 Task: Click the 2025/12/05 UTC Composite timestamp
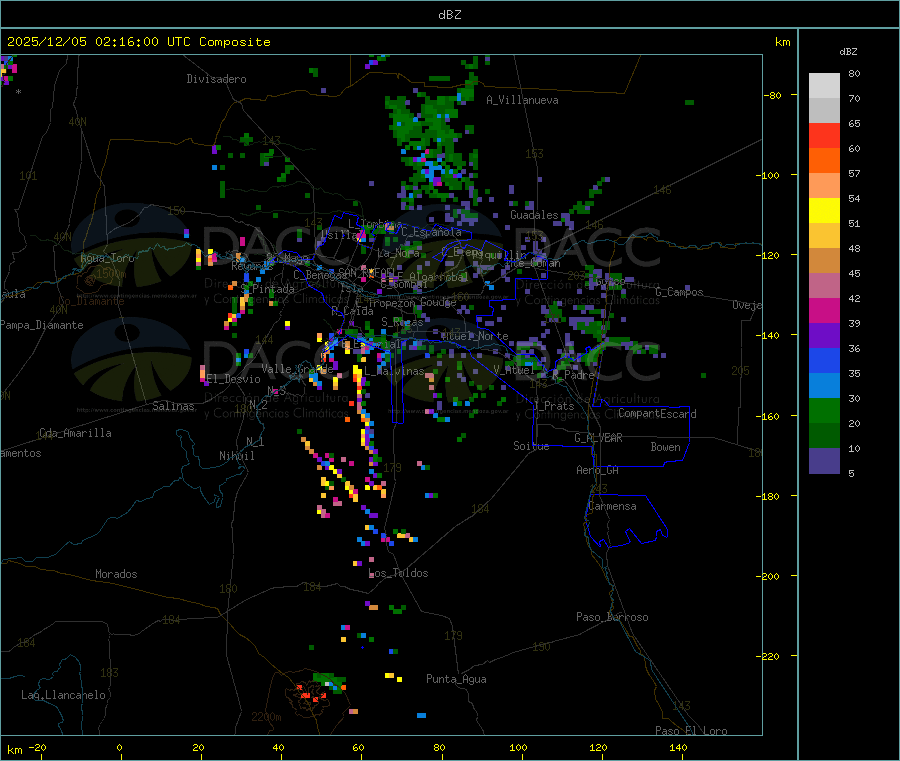pos(138,42)
